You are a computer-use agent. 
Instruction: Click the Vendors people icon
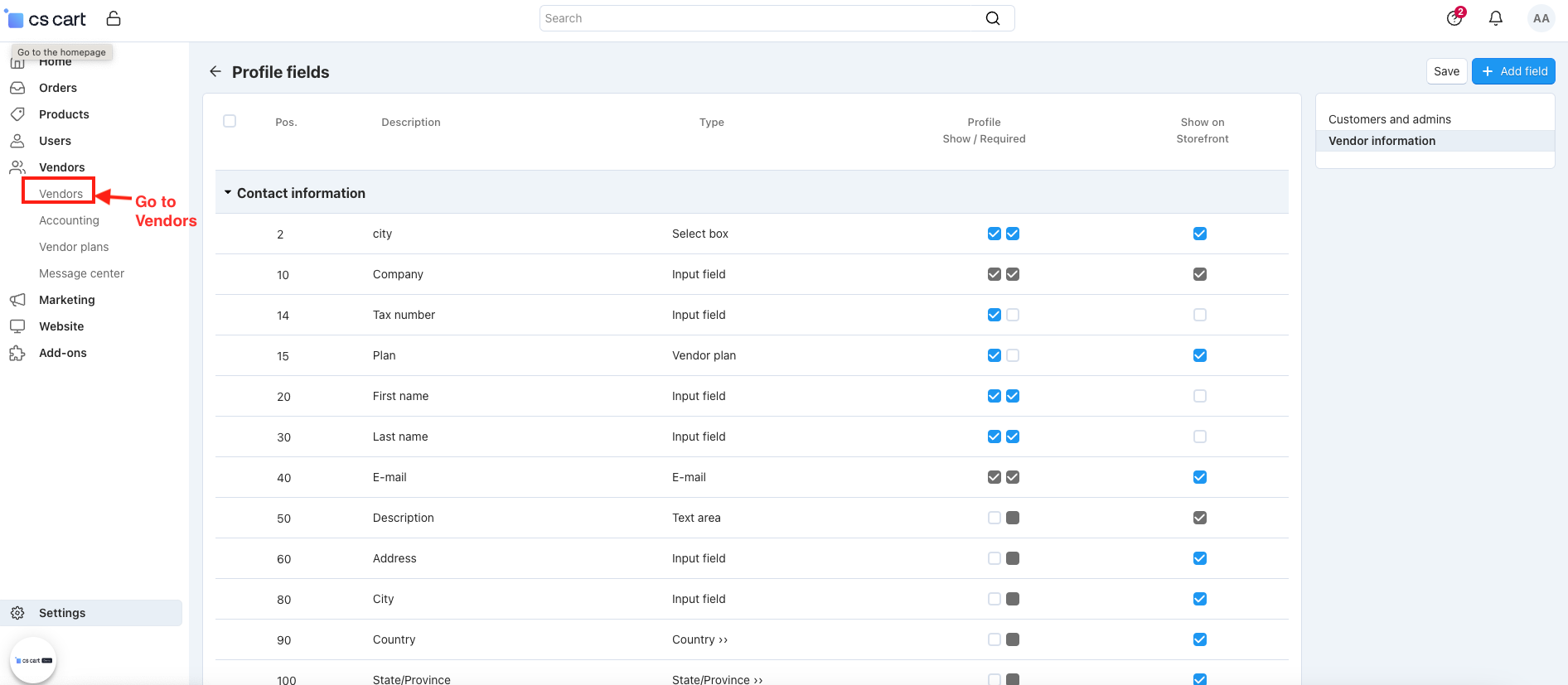[17, 167]
